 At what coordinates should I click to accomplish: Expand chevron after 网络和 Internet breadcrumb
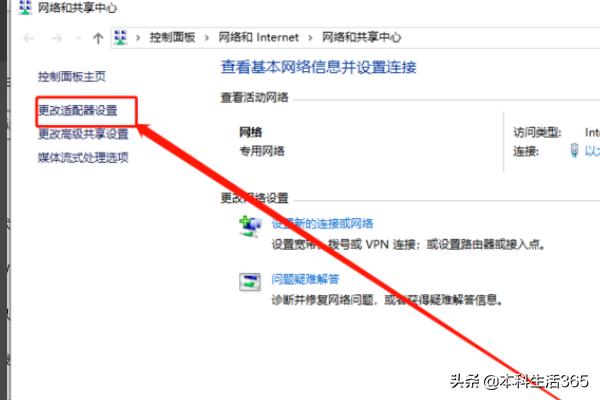(x=310, y=38)
